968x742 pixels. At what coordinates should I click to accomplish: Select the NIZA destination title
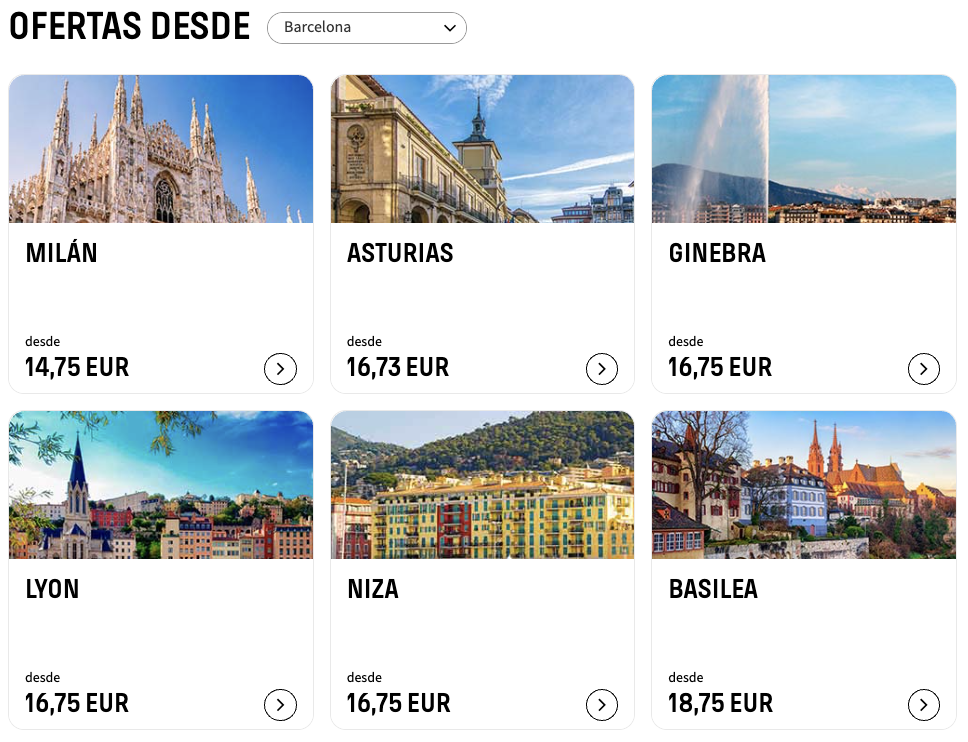point(373,589)
